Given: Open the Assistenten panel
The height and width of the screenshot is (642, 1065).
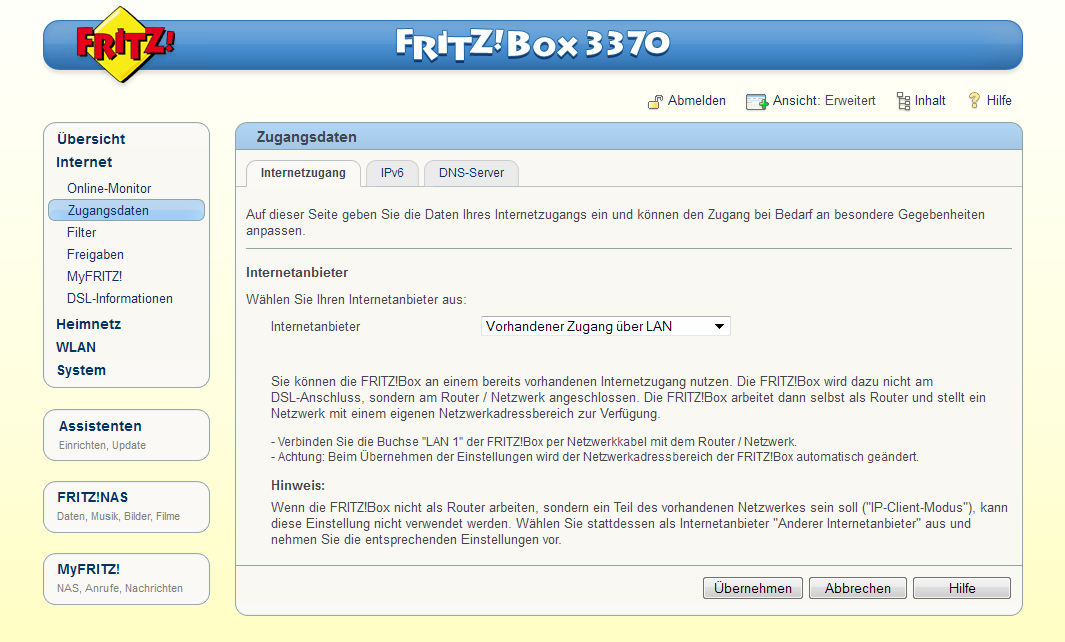Looking at the screenshot, I should [x=126, y=435].
